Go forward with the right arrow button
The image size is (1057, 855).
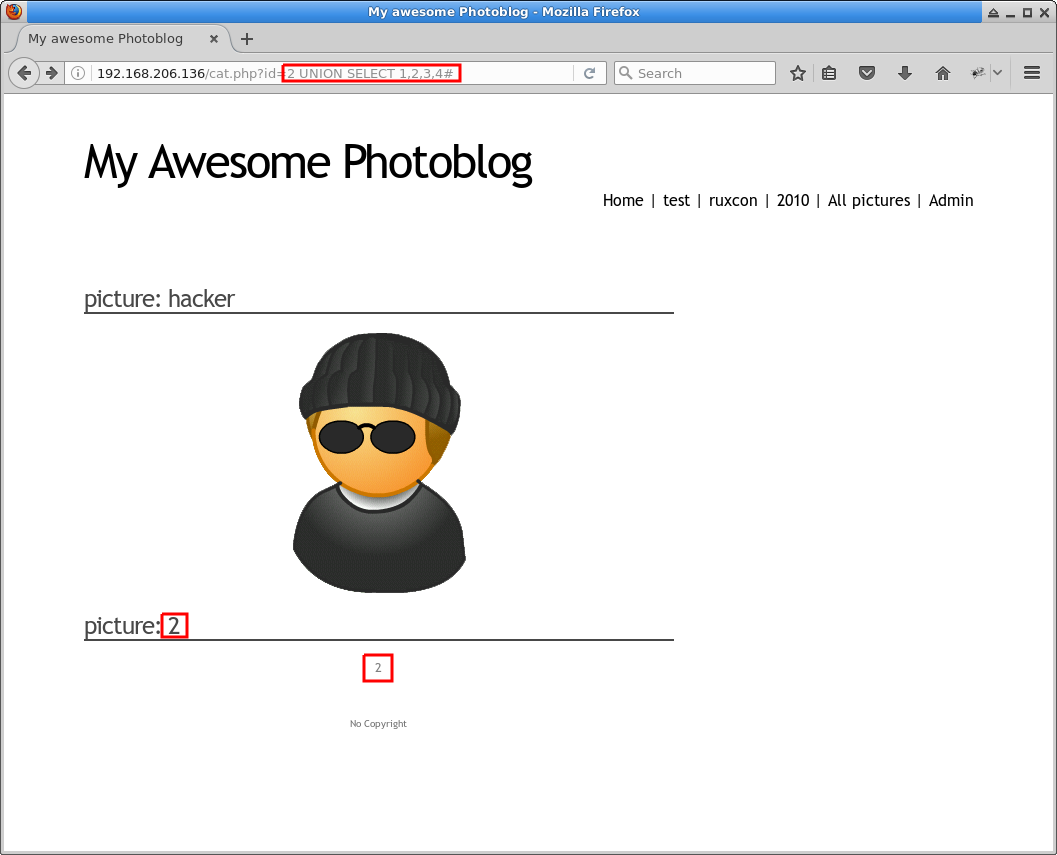click(52, 73)
